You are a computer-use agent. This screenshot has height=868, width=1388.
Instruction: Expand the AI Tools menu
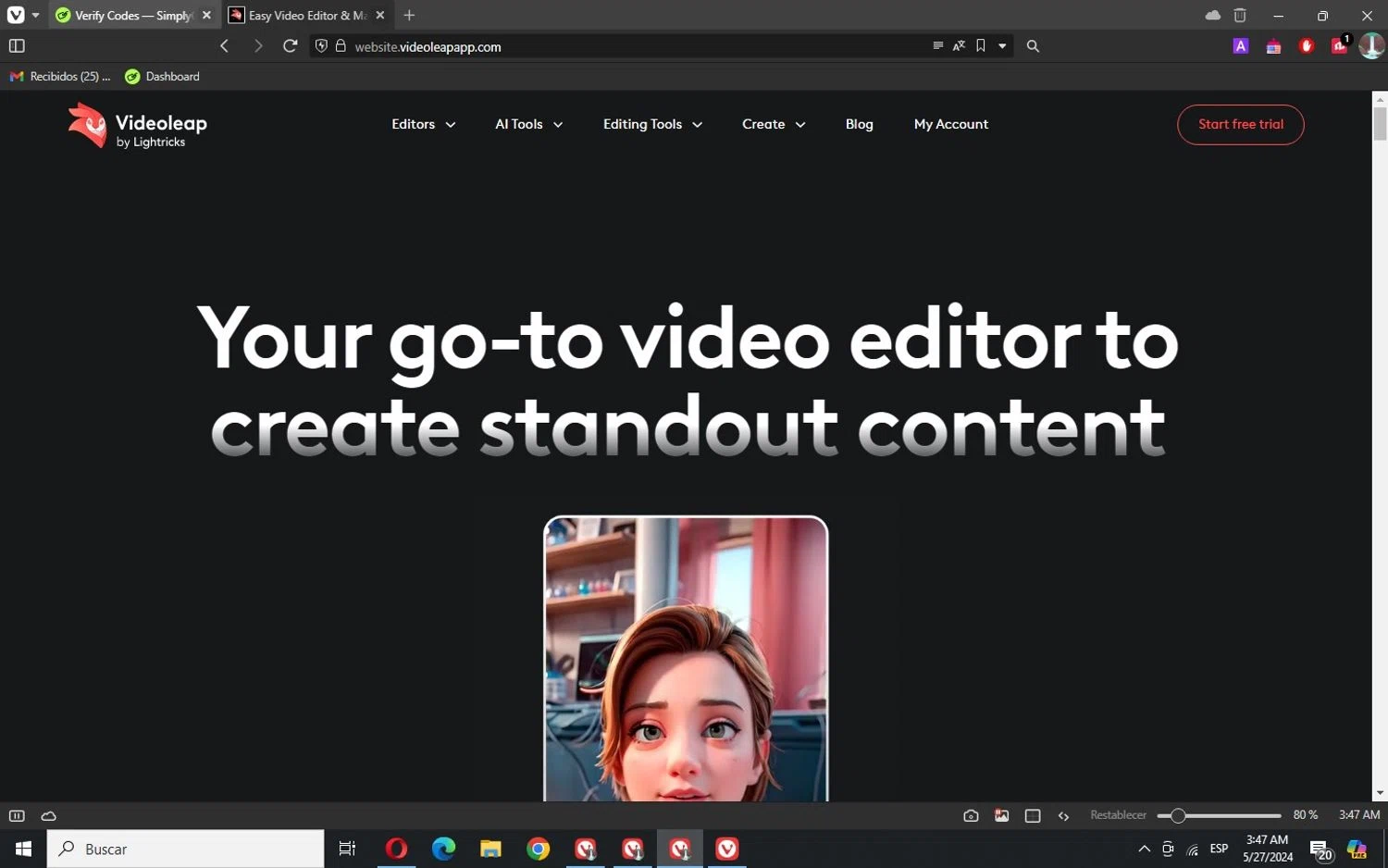[528, 124]
